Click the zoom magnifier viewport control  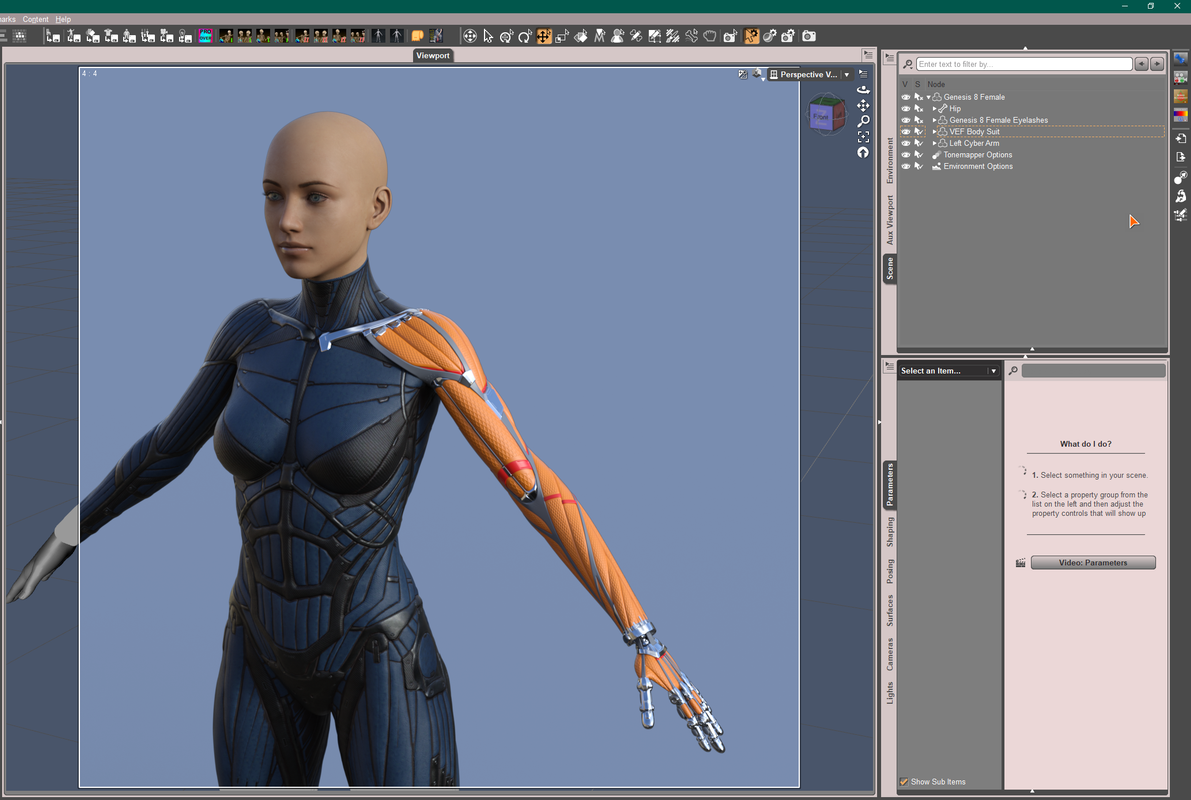(863, 121)
